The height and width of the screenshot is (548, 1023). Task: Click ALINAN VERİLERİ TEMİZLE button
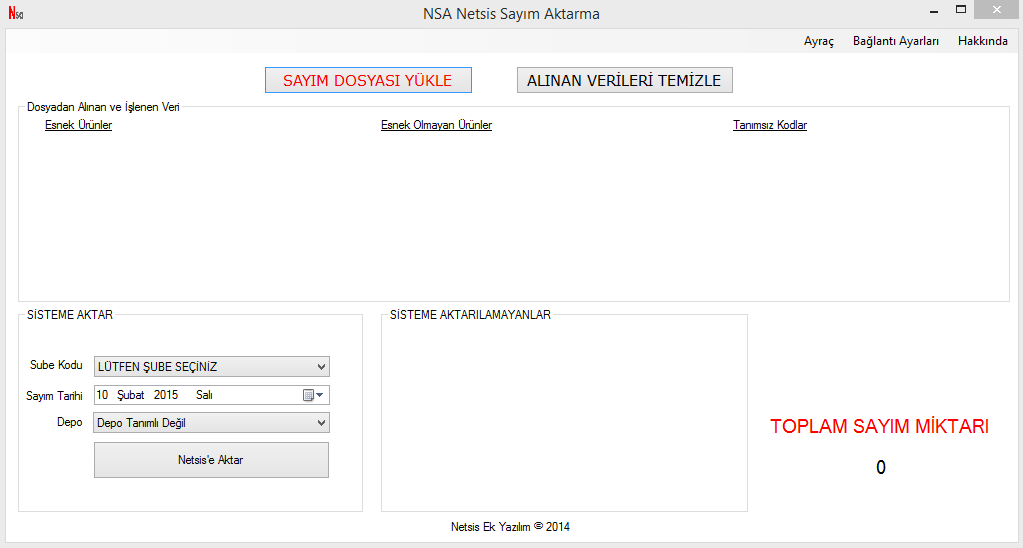[624, 80]
